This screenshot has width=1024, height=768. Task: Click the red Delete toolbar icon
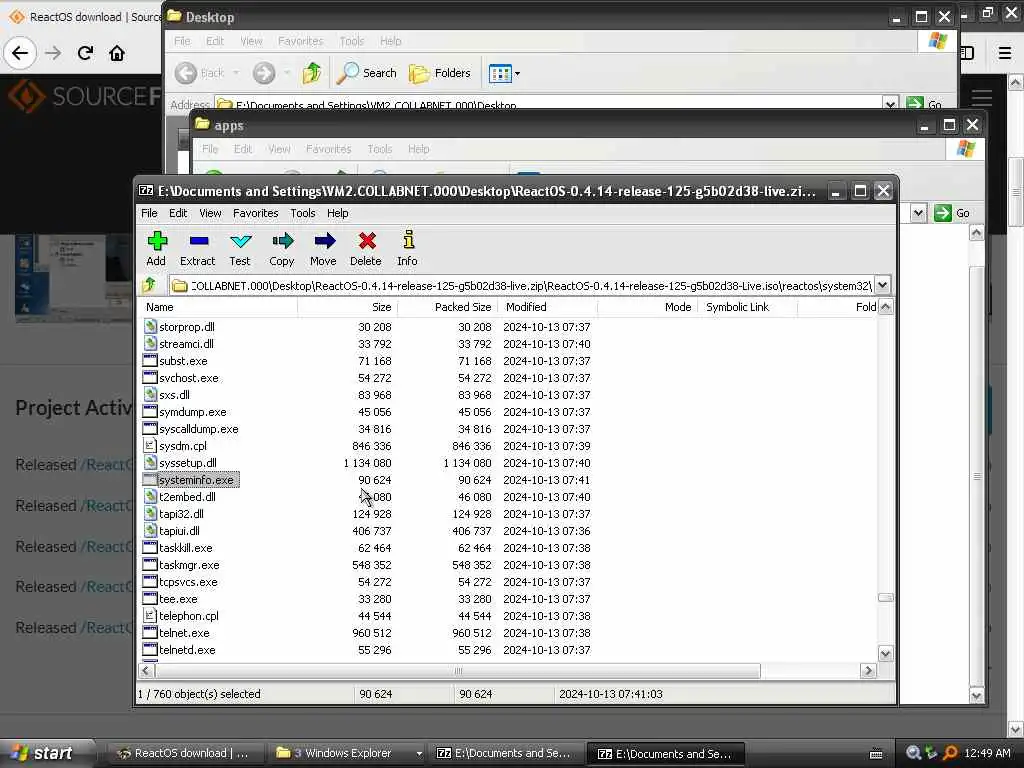point(366,249)
